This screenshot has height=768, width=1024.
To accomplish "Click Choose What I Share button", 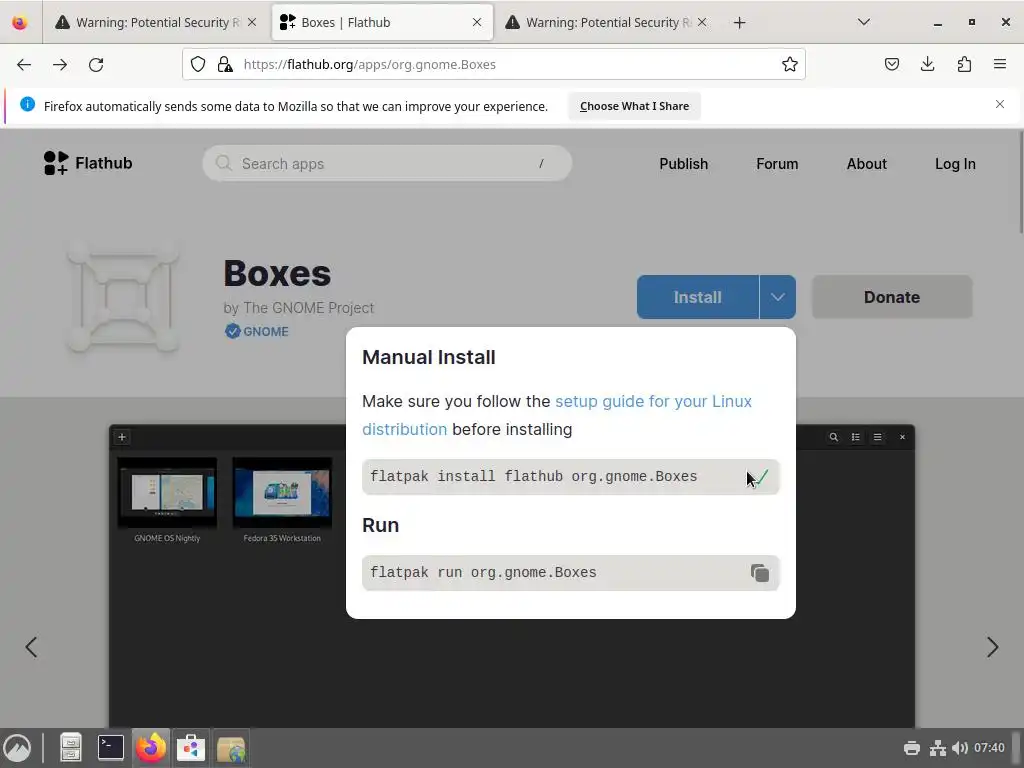I will pyautogui.click(x=634, y=106).
